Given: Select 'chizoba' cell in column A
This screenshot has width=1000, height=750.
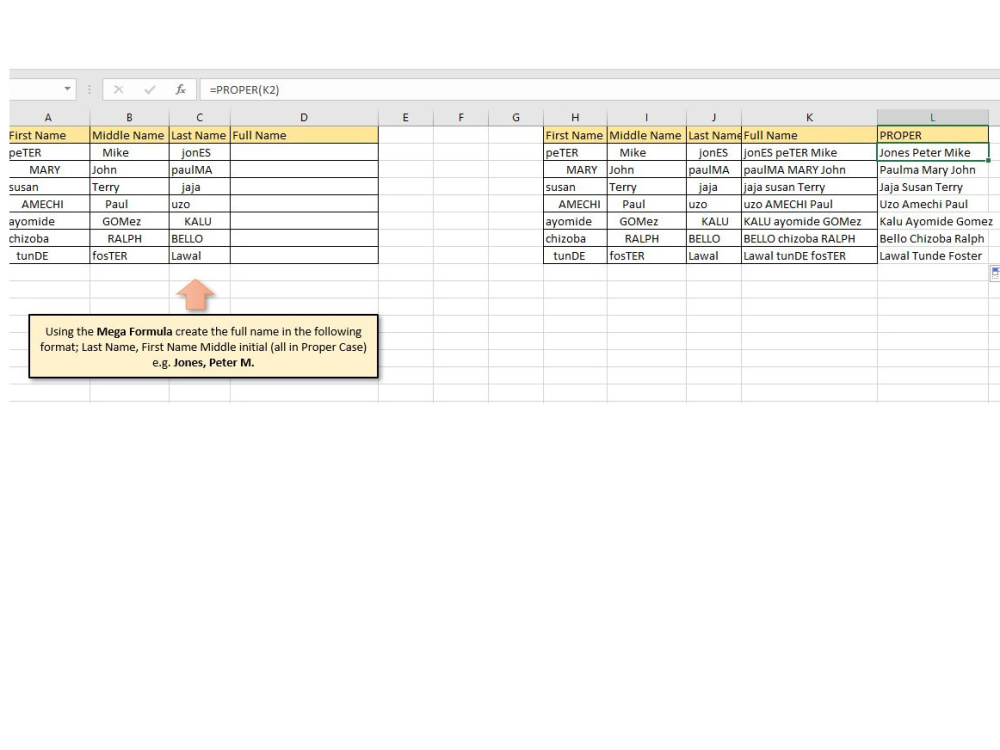Looking at the screenshot, I should [x=49, y=239].
